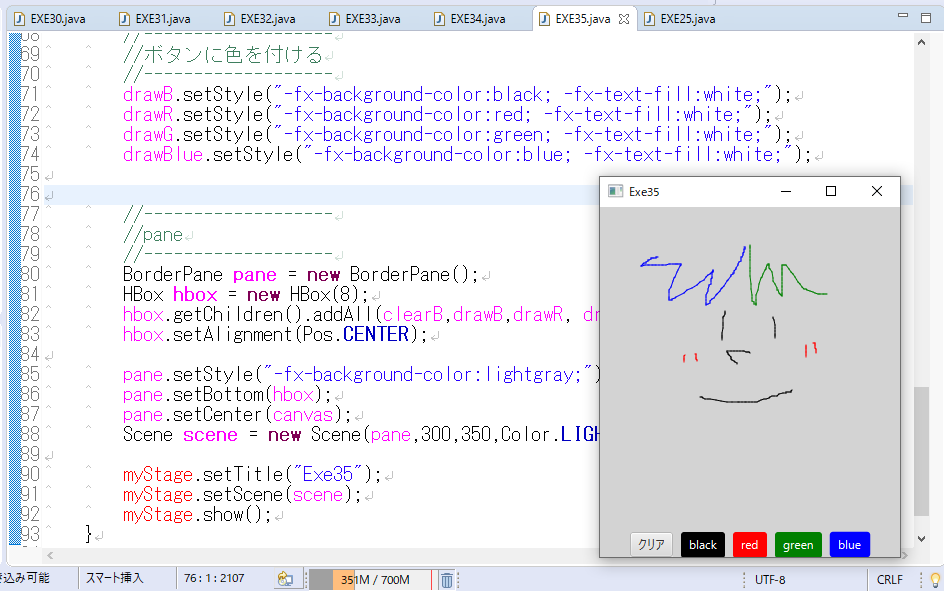Switch to the EXE34.java editor tab
Screen dimensions: 944x591
(x=471, y=19)
